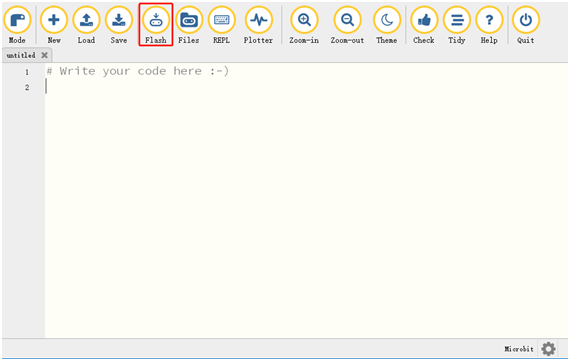Zoom-out the editor text

(347, 25)
